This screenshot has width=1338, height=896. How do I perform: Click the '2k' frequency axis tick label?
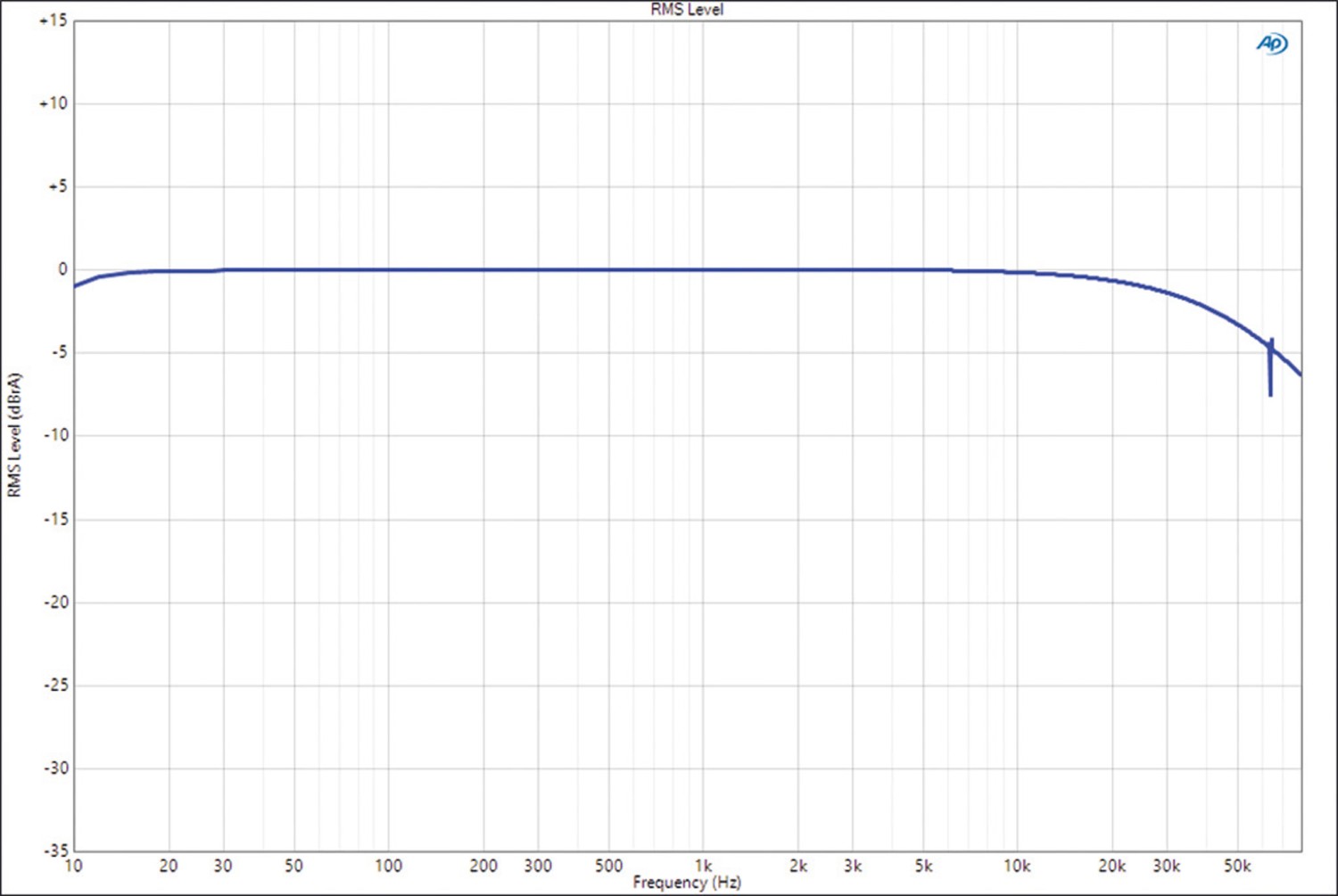[x=798, y=865]
